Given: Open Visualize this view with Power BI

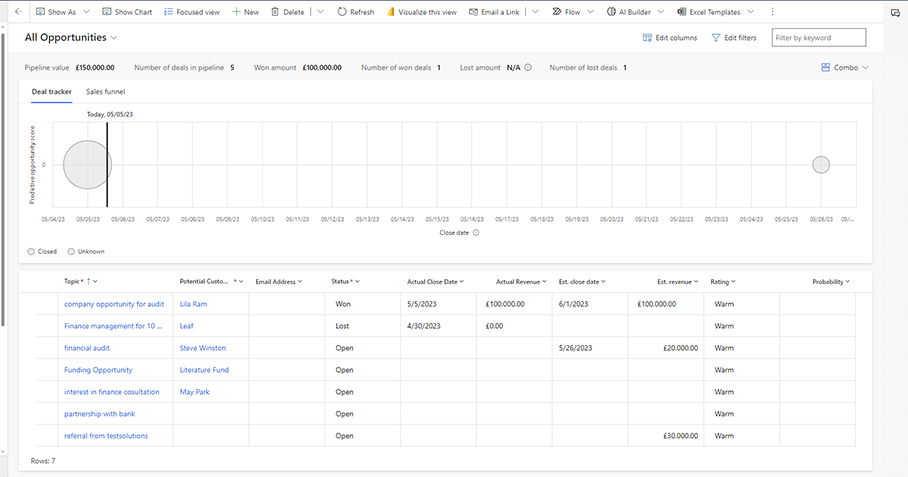Looking at the screenshot, I should (392, 12).
